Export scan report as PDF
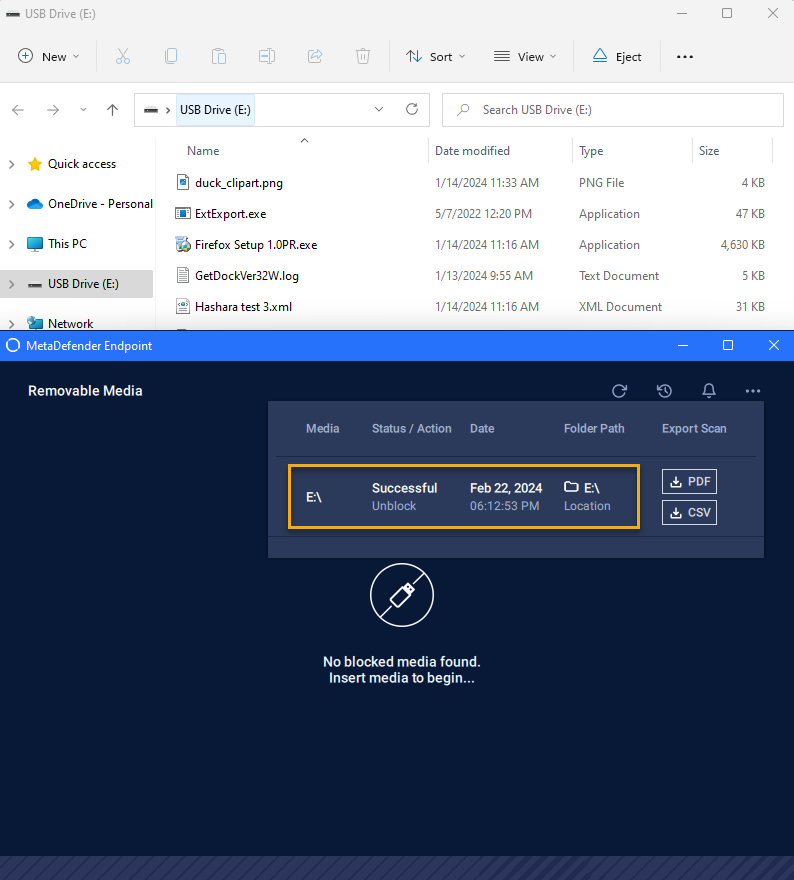 click(x=690, y=482)
